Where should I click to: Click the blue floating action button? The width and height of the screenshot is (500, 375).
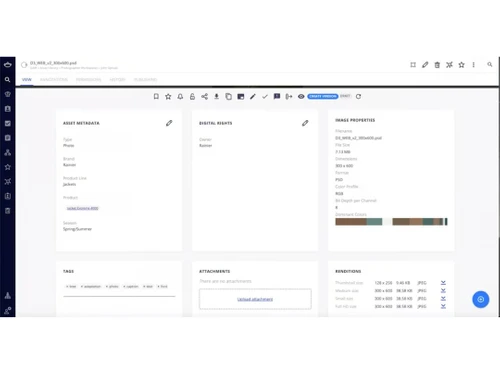pyautogui.click(x=481, y=299)
